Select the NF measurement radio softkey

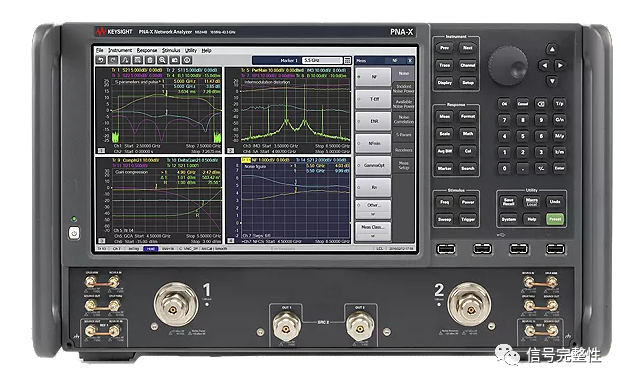(x=373, y=77)
